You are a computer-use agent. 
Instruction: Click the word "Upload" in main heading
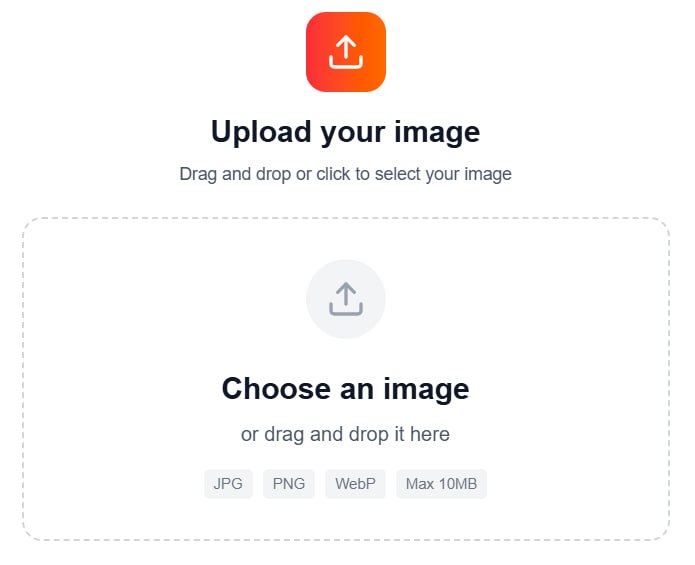coord(261,132)
